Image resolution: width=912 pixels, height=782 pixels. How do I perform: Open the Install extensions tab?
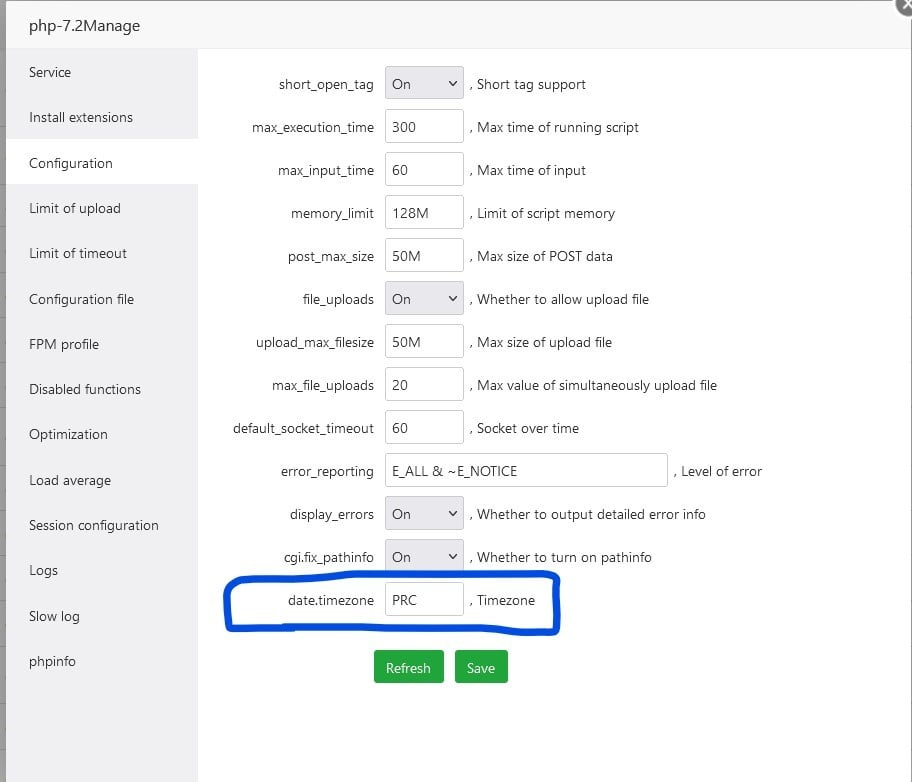[x=81, y=117]
